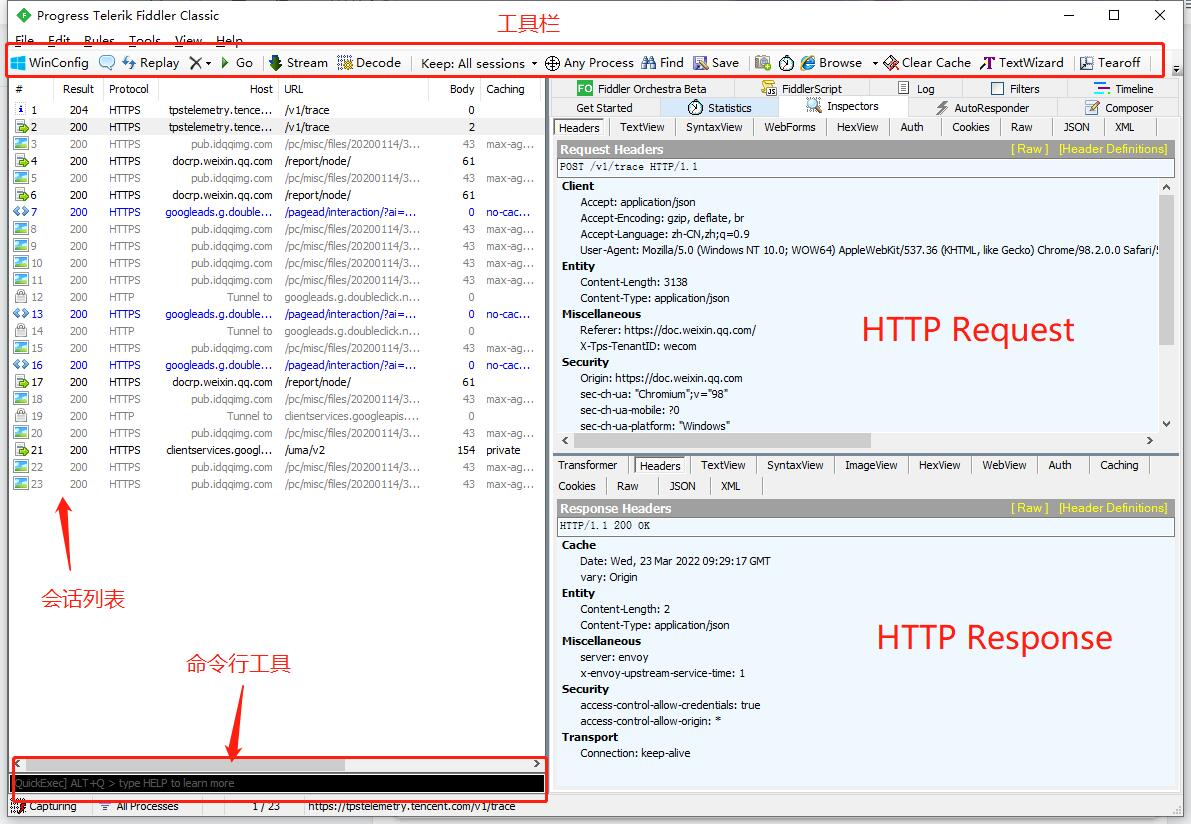This screenshot has width=1191, height=824.
Task: Click Go to resume breakpoints
Action: tap(237, 63)
